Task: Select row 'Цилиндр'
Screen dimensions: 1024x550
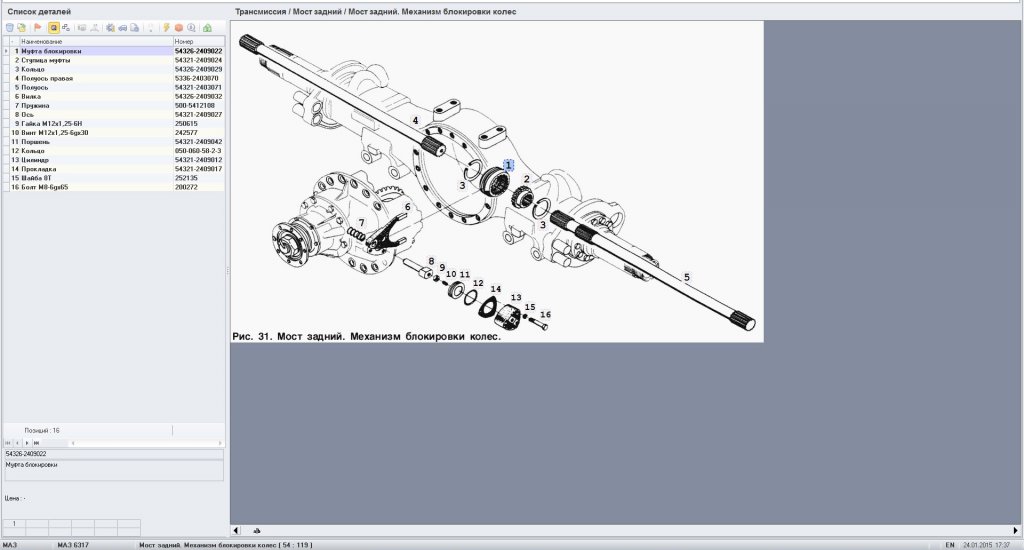Action: [x=114, y=160]
